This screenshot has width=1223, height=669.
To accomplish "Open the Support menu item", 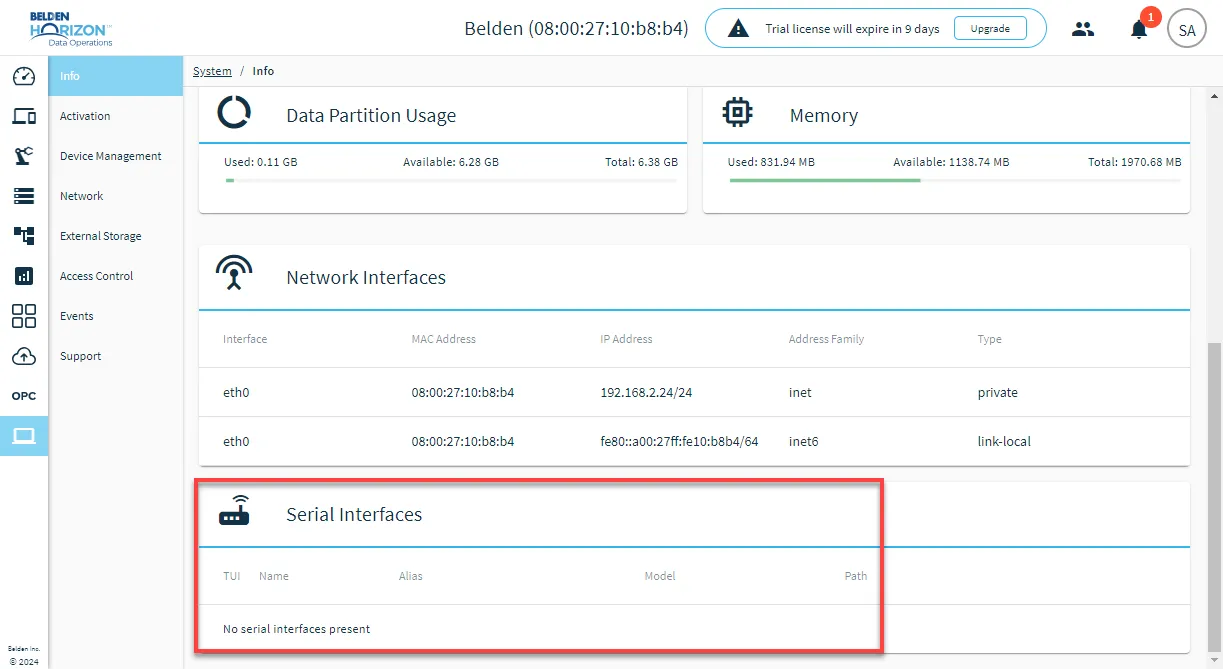I will coord(116,356).
